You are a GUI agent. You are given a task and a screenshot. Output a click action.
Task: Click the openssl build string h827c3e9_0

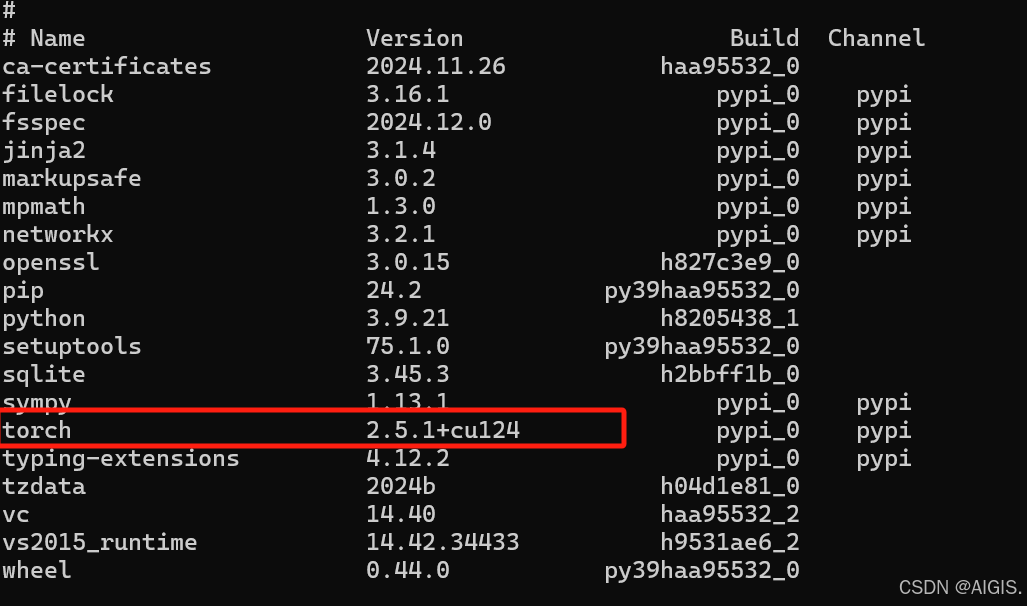click(x=729, y=263)
